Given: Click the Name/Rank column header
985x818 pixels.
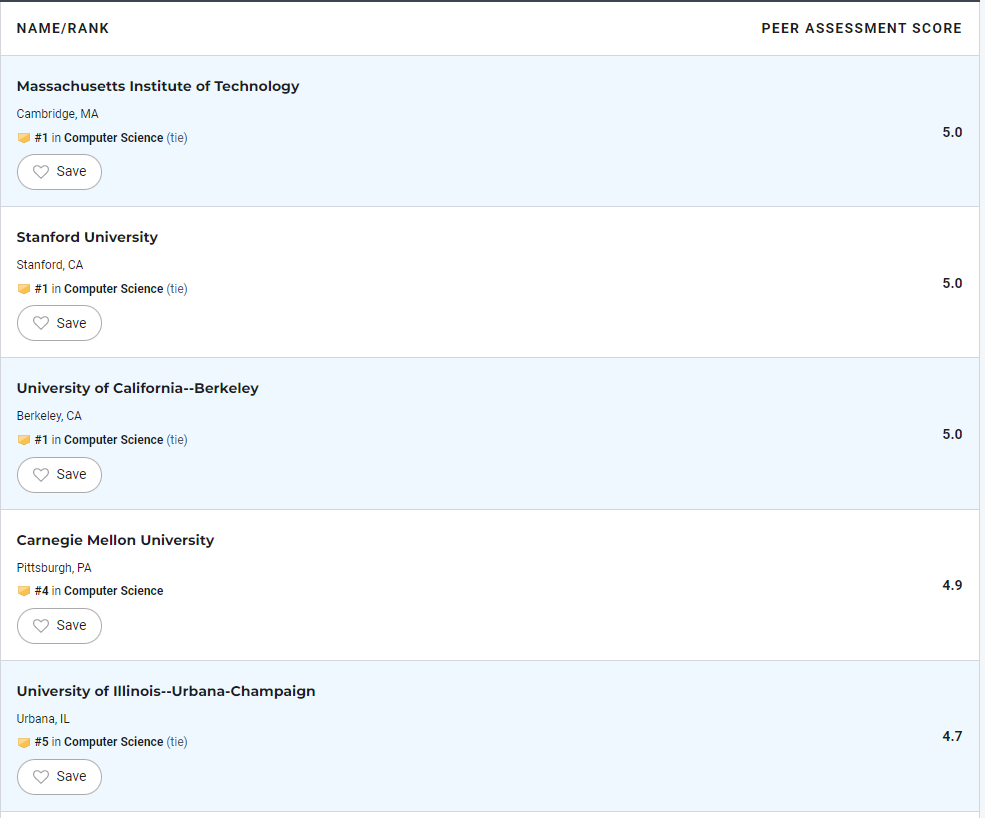Looking at the screenshot, I should click(x=63, y=28).
